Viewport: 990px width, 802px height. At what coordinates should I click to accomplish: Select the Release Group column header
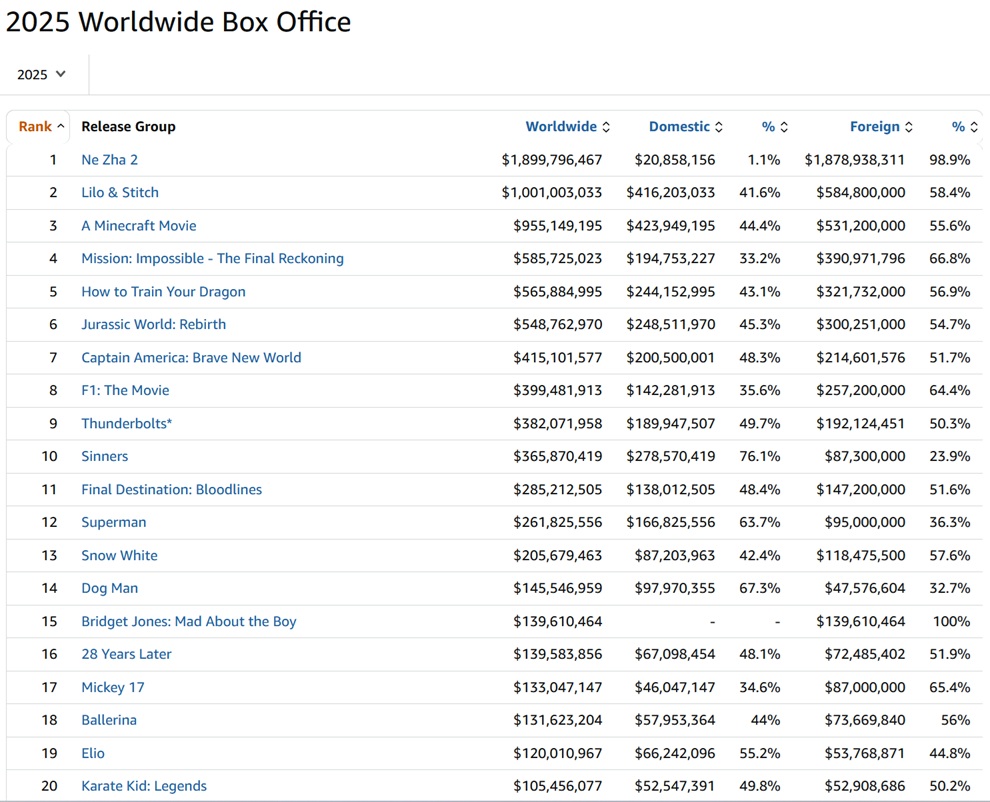pyautogui.click(x=128, y=126)
